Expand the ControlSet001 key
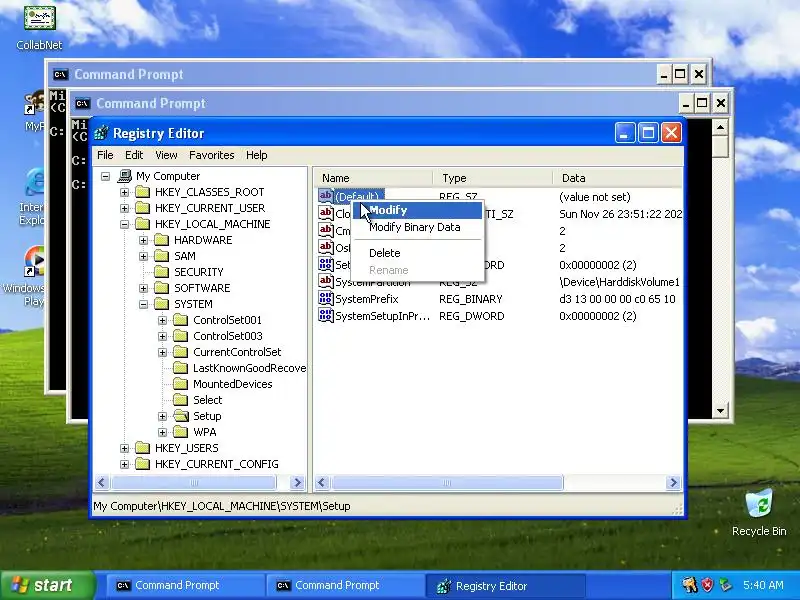The image size is (800, 600). tap(162, 320)
